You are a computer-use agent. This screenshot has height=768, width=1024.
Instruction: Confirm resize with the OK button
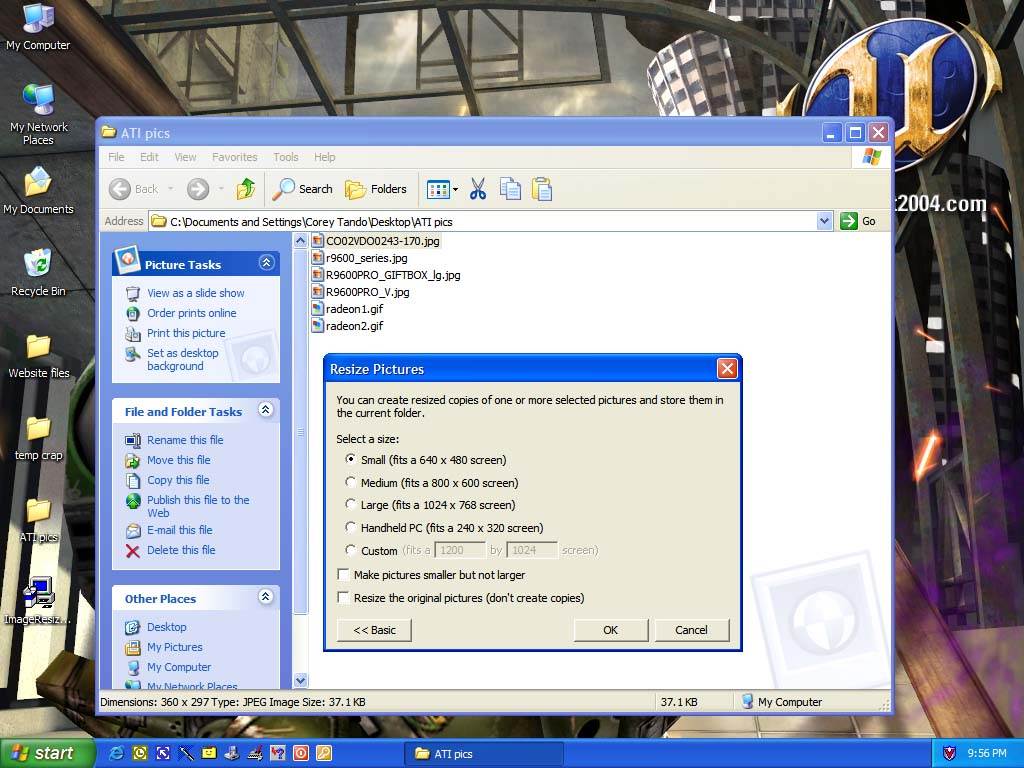tap(611, 630)
